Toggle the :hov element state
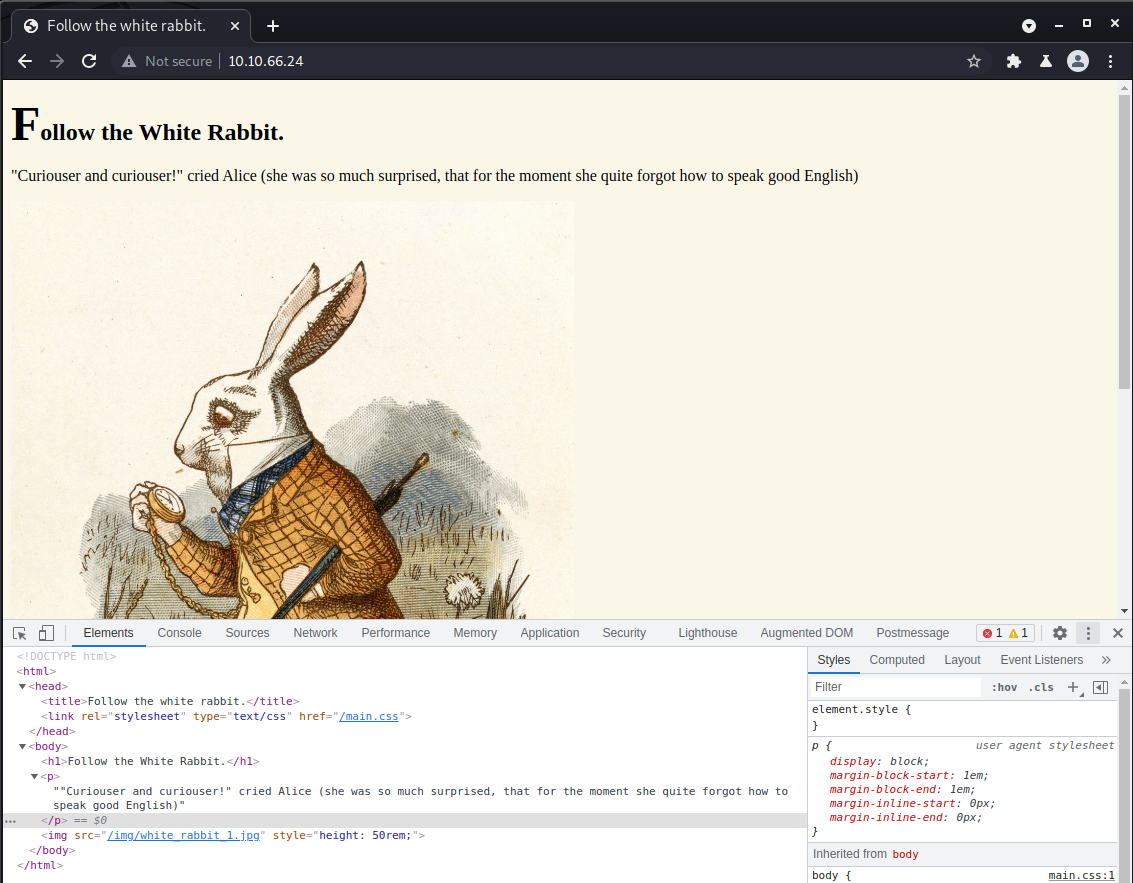Viewport: 1133px width, 883px height. click(1004, 687)
